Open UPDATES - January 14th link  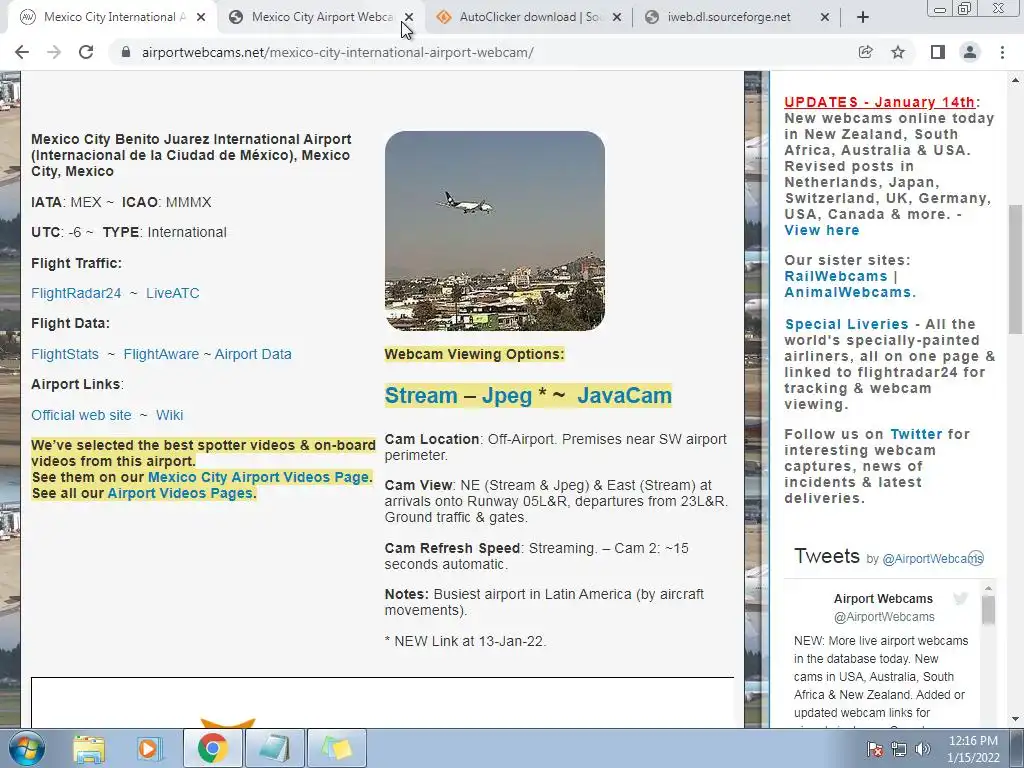(880, 103)
